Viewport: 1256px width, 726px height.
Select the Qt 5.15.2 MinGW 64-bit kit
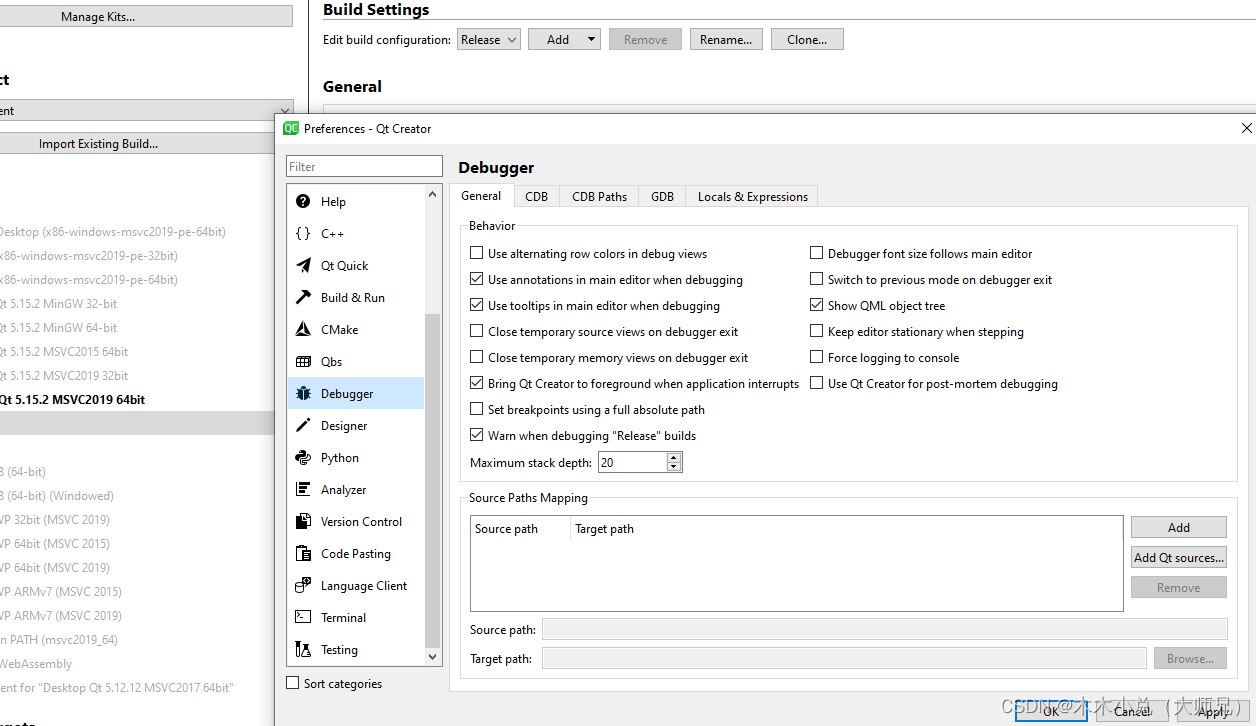coord(58,327)
